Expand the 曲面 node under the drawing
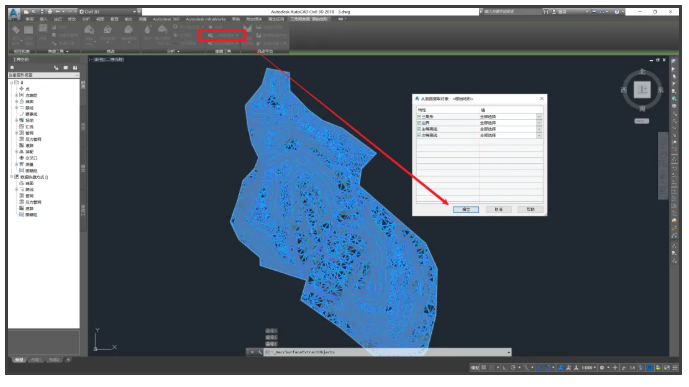This screenshot has width=689, height=387. (x=17, y=101)
